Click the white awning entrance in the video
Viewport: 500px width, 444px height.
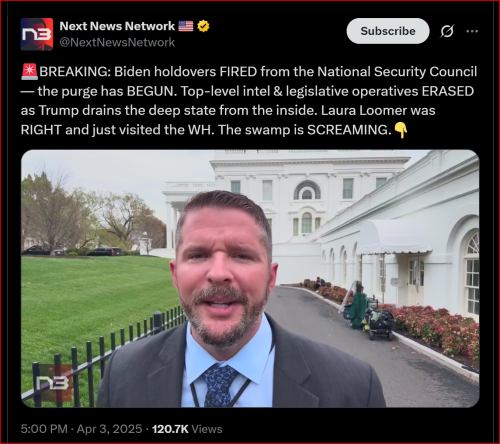tap(393, 237)
